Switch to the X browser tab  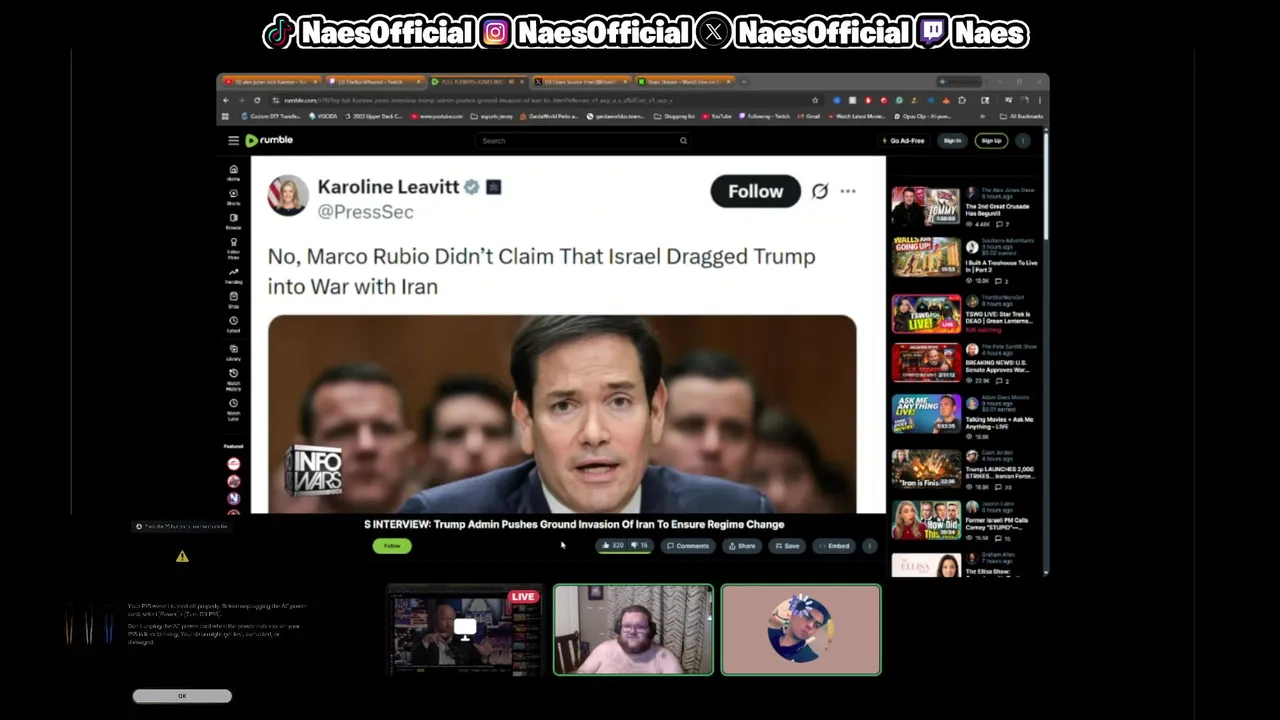(x=582, y=81)
